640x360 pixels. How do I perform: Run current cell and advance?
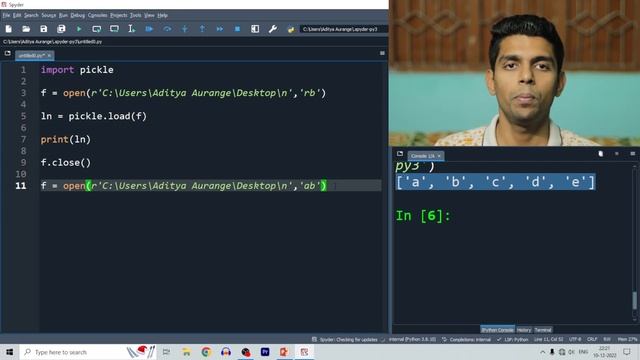[114, 29]
